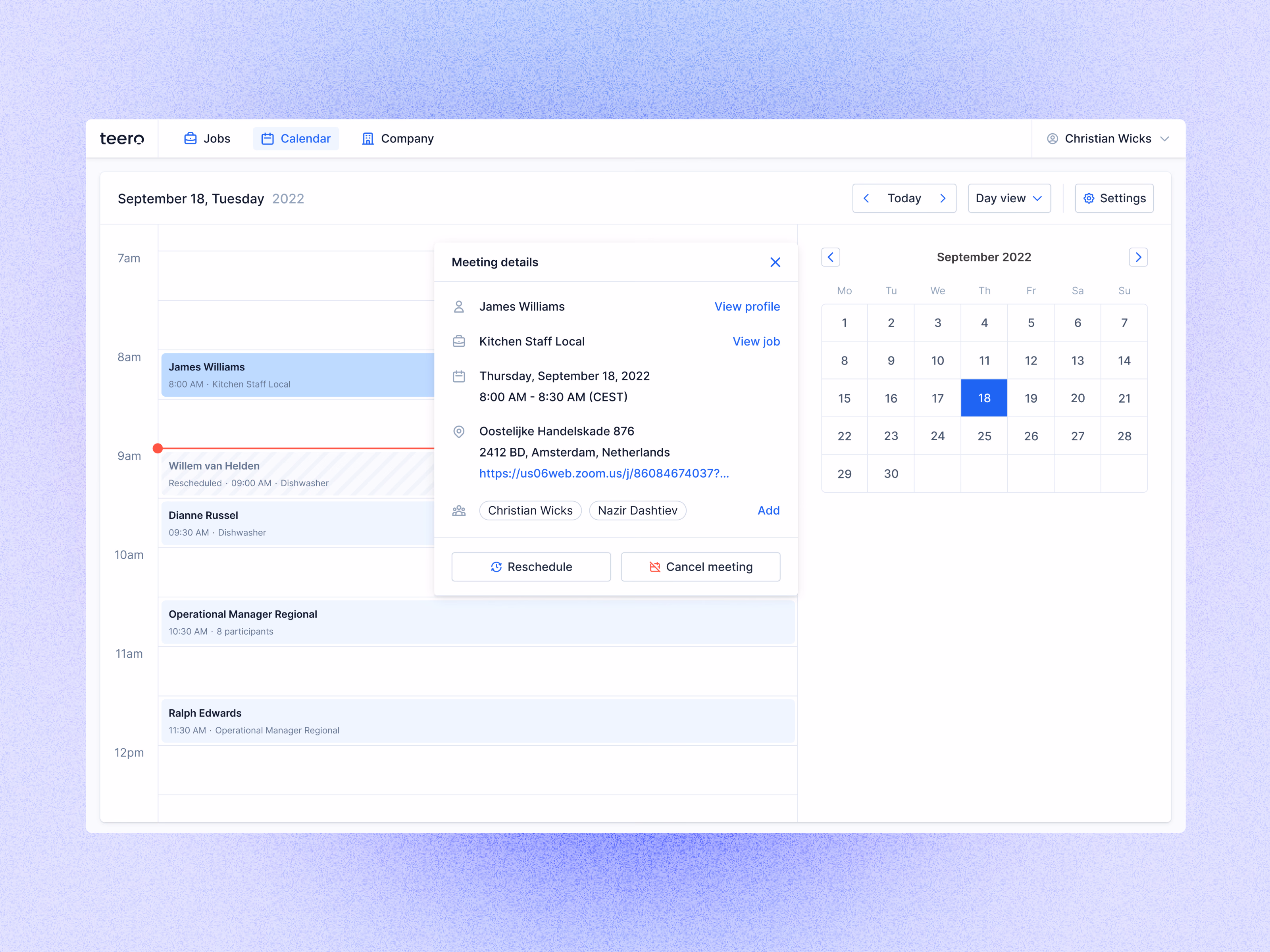The width and height of the screenshot is (1270, 952).
Task: Open the Company tab
Action: [397, 138]
